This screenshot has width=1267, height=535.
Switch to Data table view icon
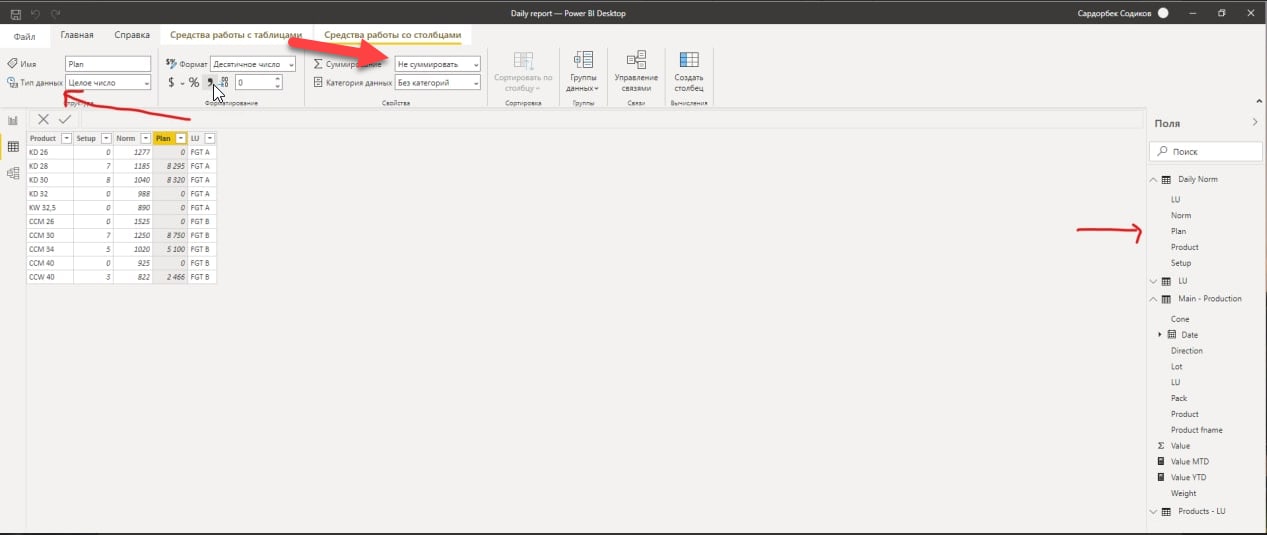[13, 146]
